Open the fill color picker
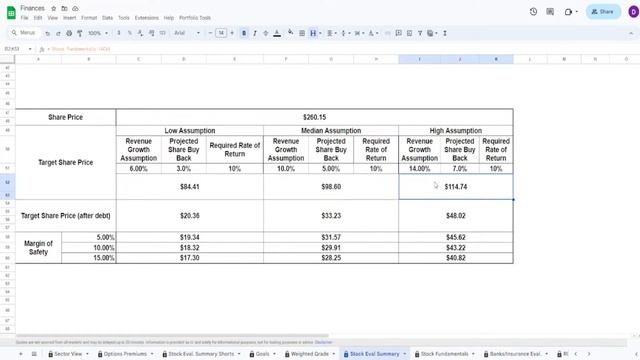 coord(291,33)
